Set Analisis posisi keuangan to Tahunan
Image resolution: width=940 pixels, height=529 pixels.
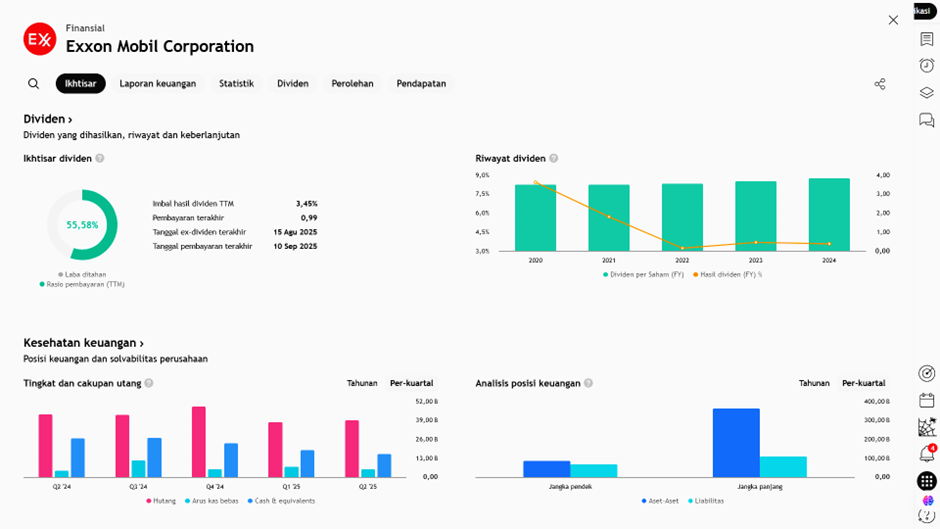click(814, 383)
